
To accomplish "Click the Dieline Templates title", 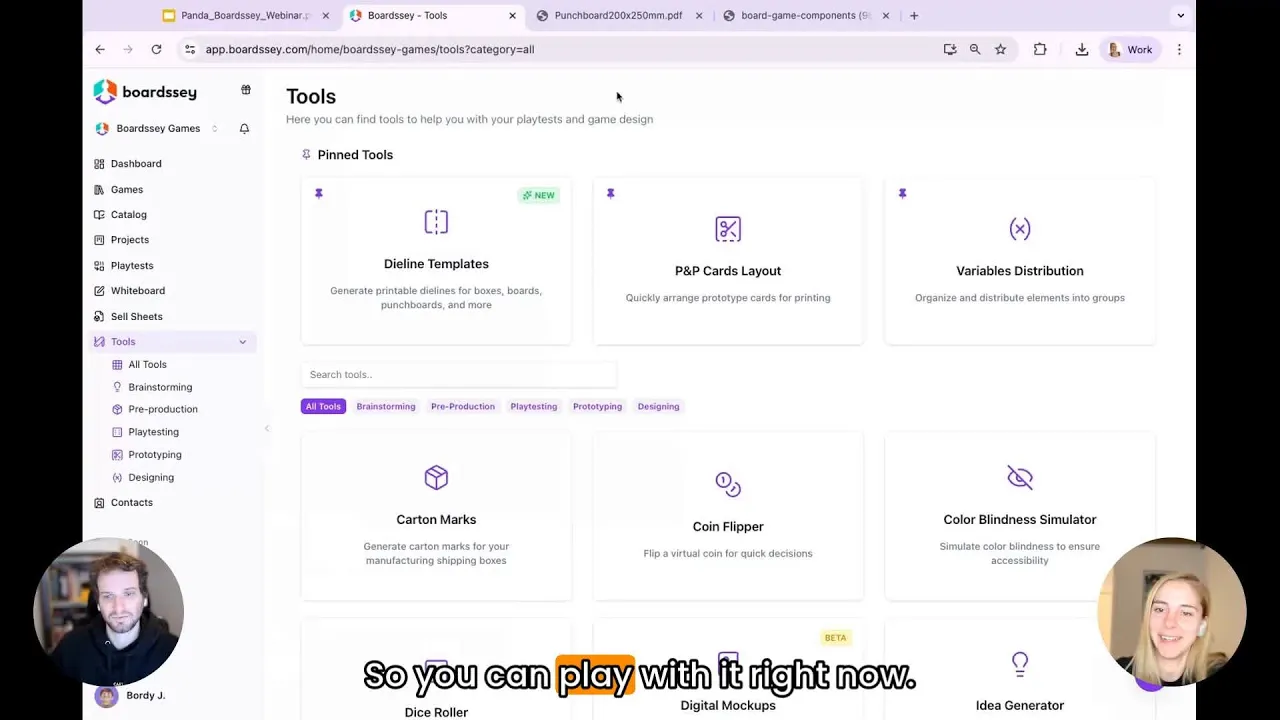I will pos(436,264).
